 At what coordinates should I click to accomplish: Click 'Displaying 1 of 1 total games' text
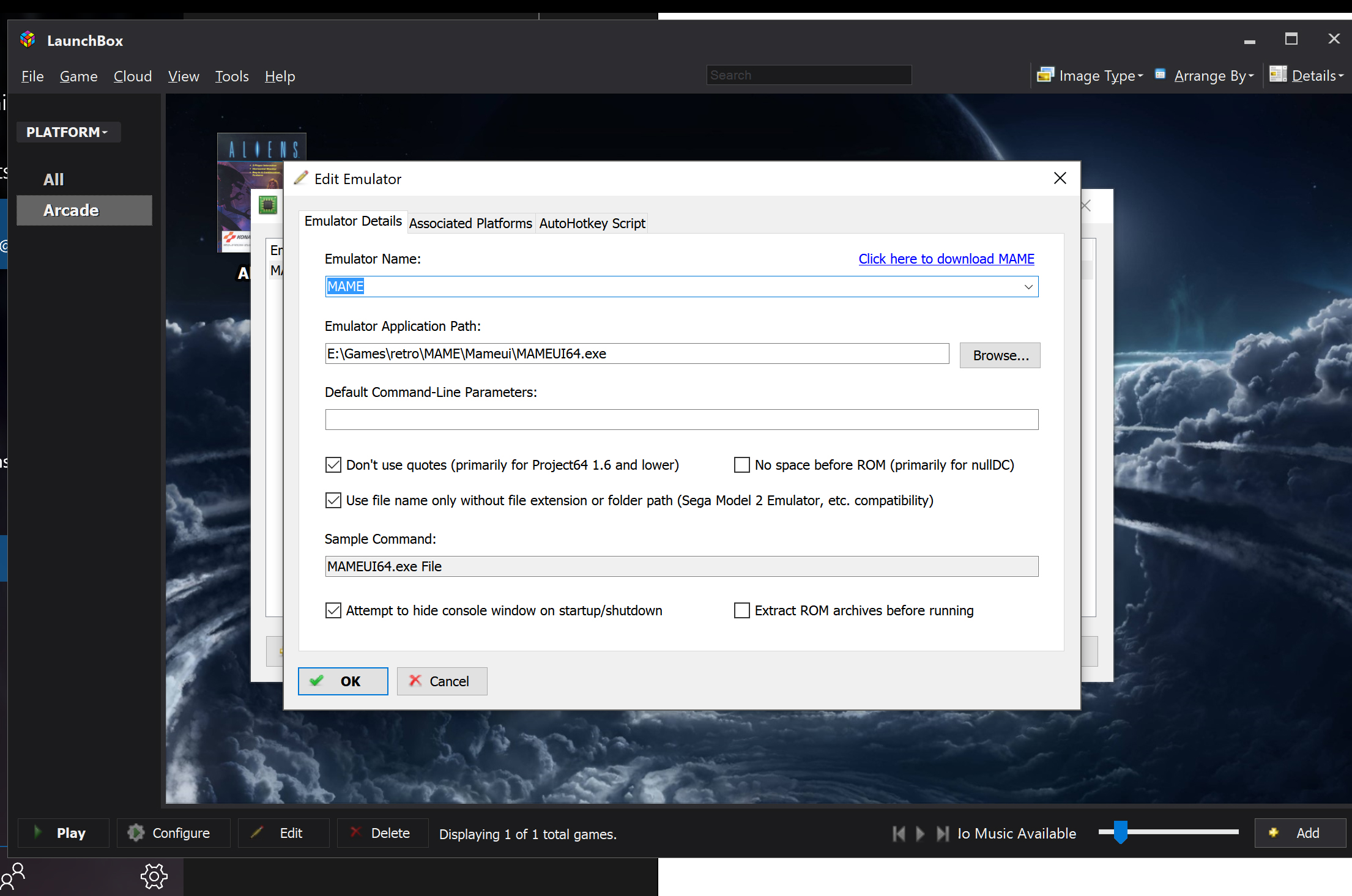tap(528, 834)
